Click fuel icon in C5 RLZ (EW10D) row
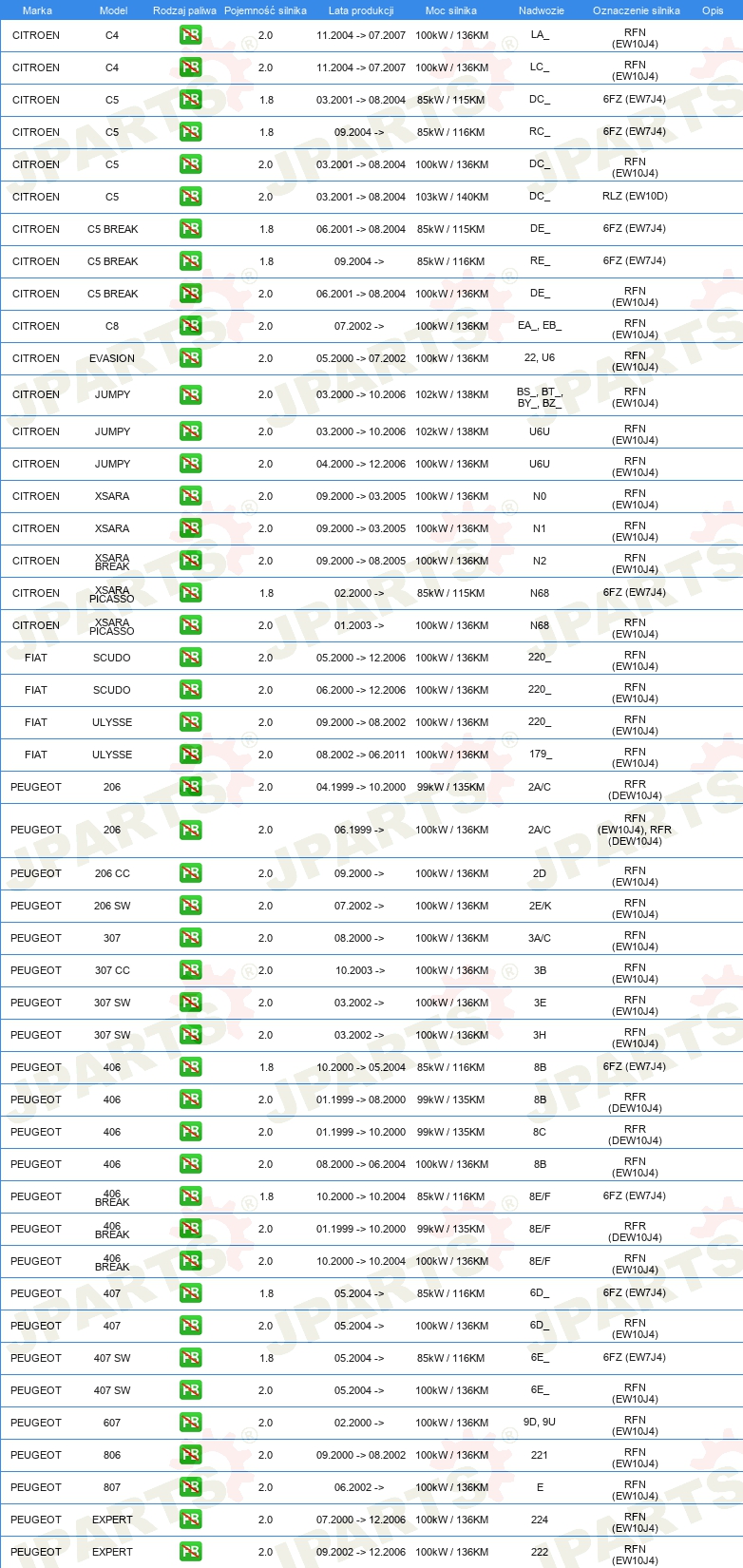The height and width of the screenshot is (1568, 743). (191, 197)
